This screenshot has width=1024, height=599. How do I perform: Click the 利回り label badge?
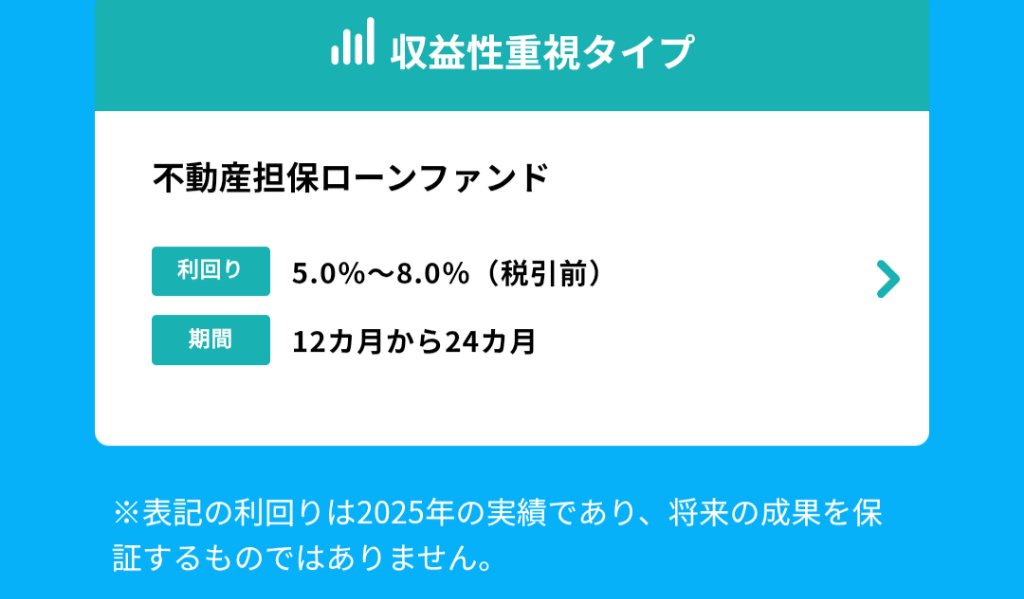(210, 271)
